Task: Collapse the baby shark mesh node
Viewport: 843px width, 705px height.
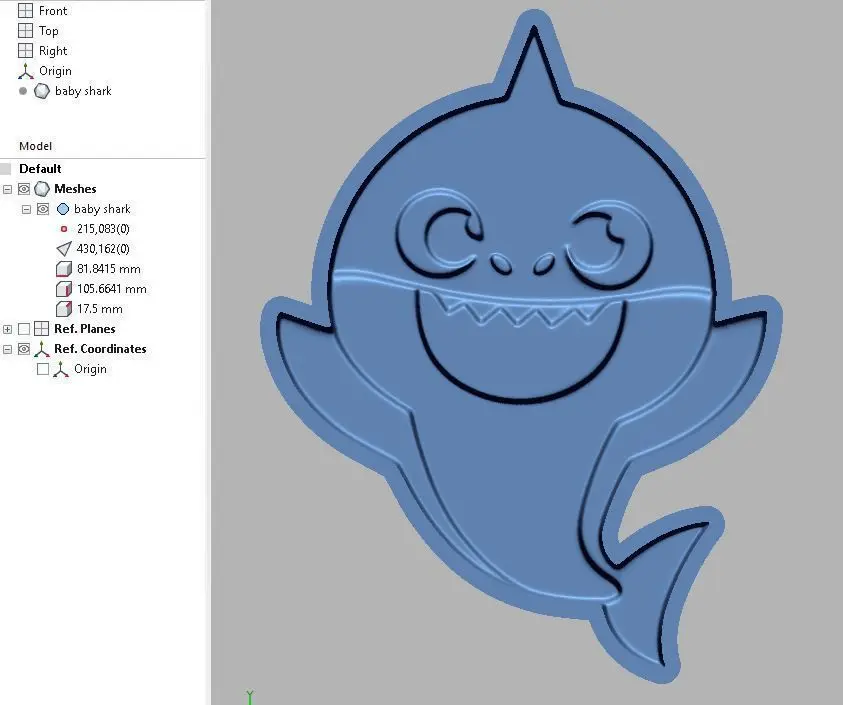Action: [26, 209]
